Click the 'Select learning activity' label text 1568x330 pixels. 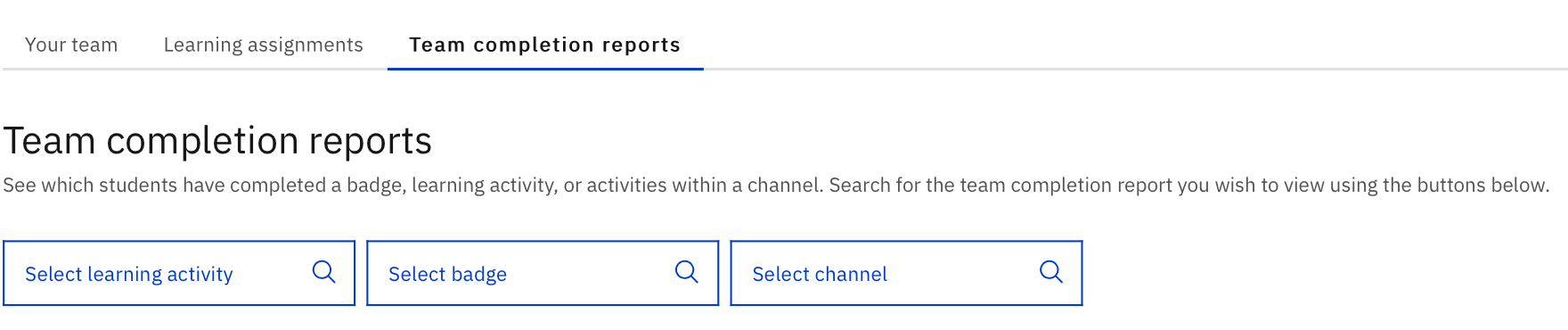[x=129, y=274]
